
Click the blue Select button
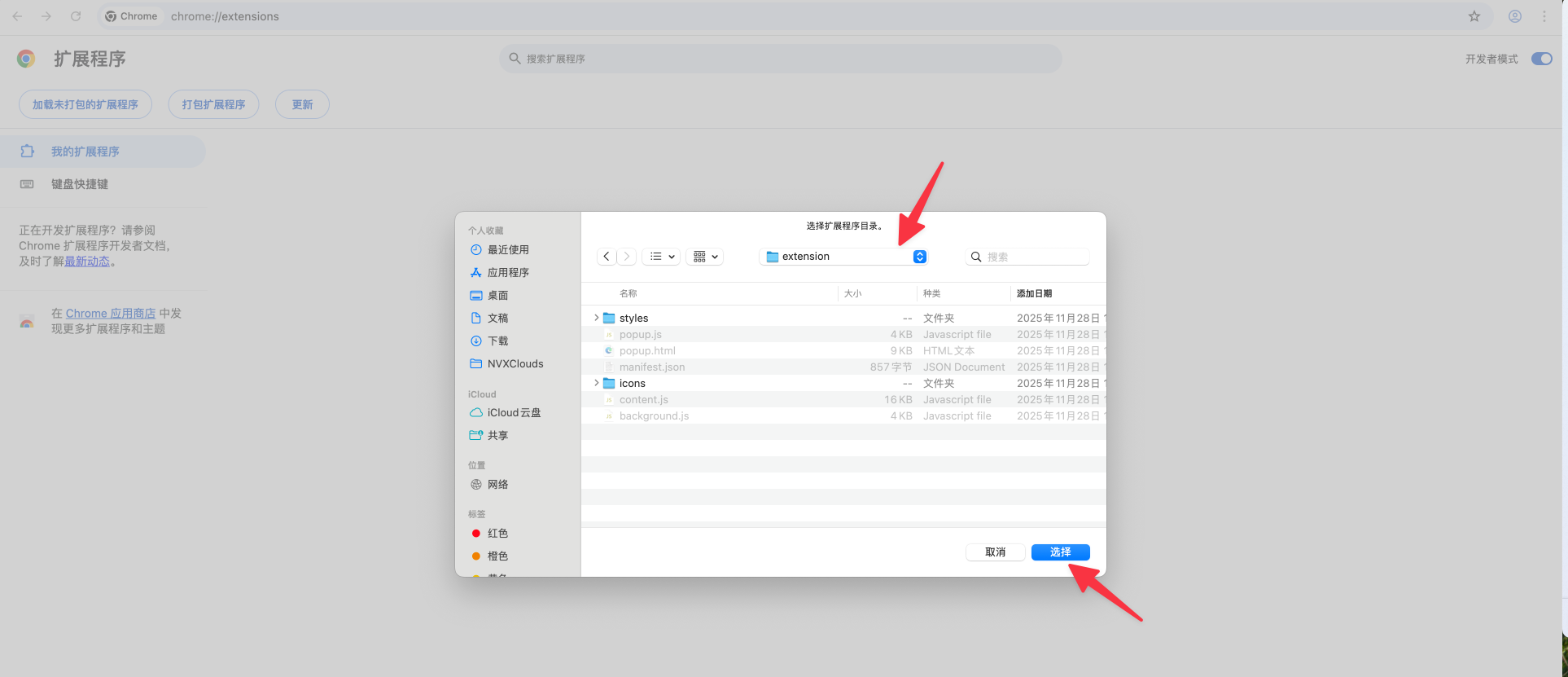coord(1060,552)
